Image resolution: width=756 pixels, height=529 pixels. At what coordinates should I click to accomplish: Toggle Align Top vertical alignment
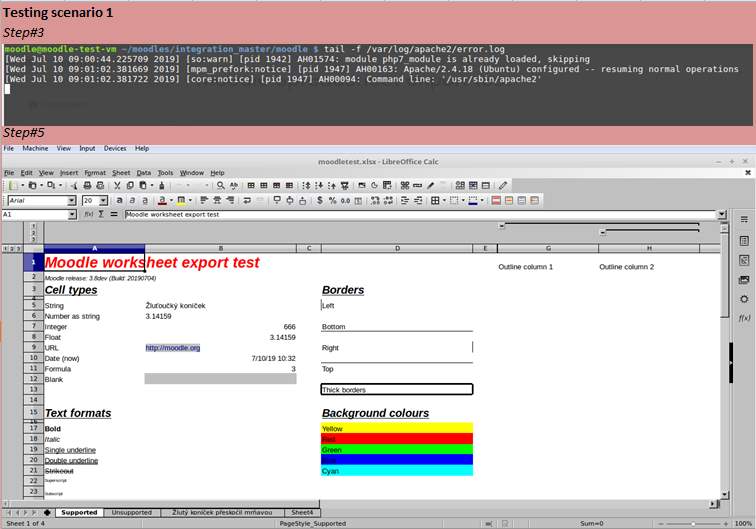[277, 200]
